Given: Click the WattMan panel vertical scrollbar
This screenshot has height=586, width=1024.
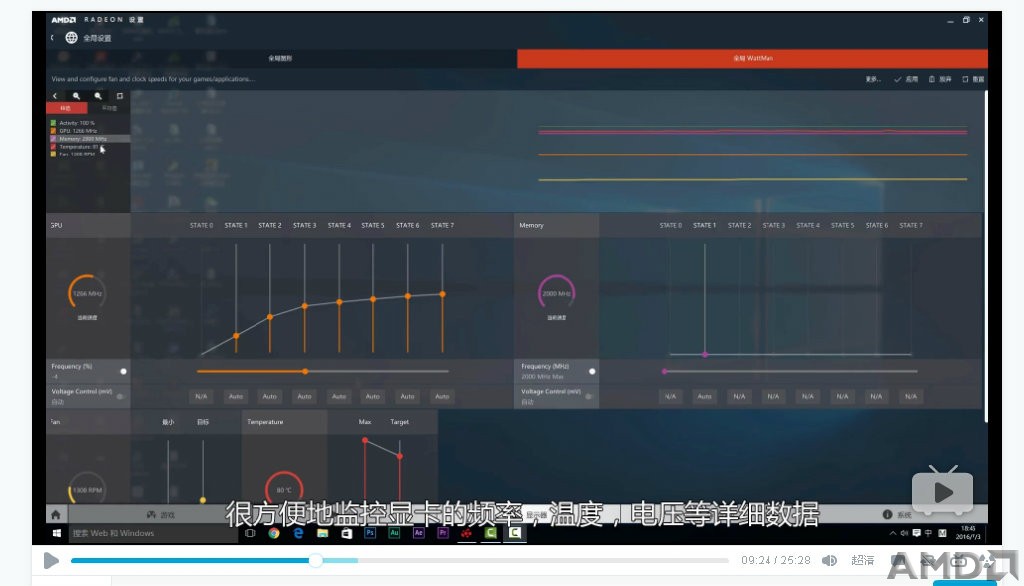Looking at the screenshot, I should pos(985,256).
